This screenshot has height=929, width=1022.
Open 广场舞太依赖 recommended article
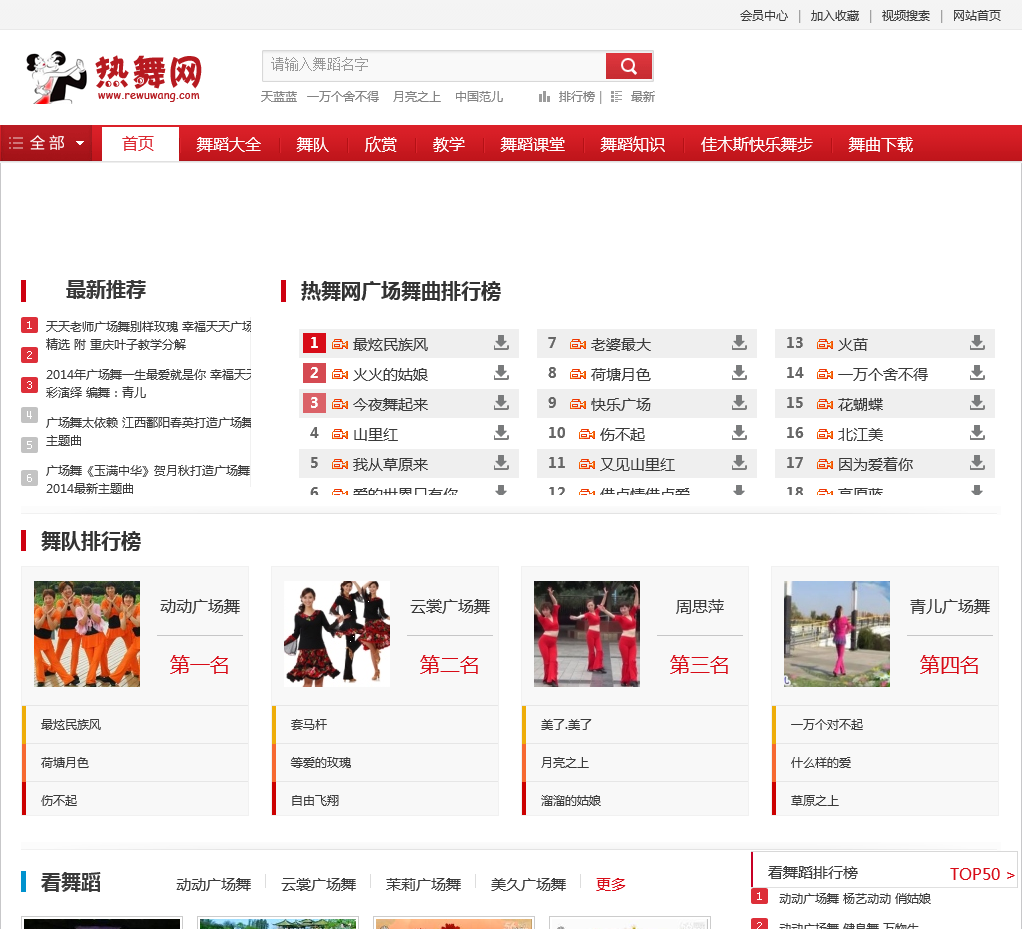(x=149, y=432)
